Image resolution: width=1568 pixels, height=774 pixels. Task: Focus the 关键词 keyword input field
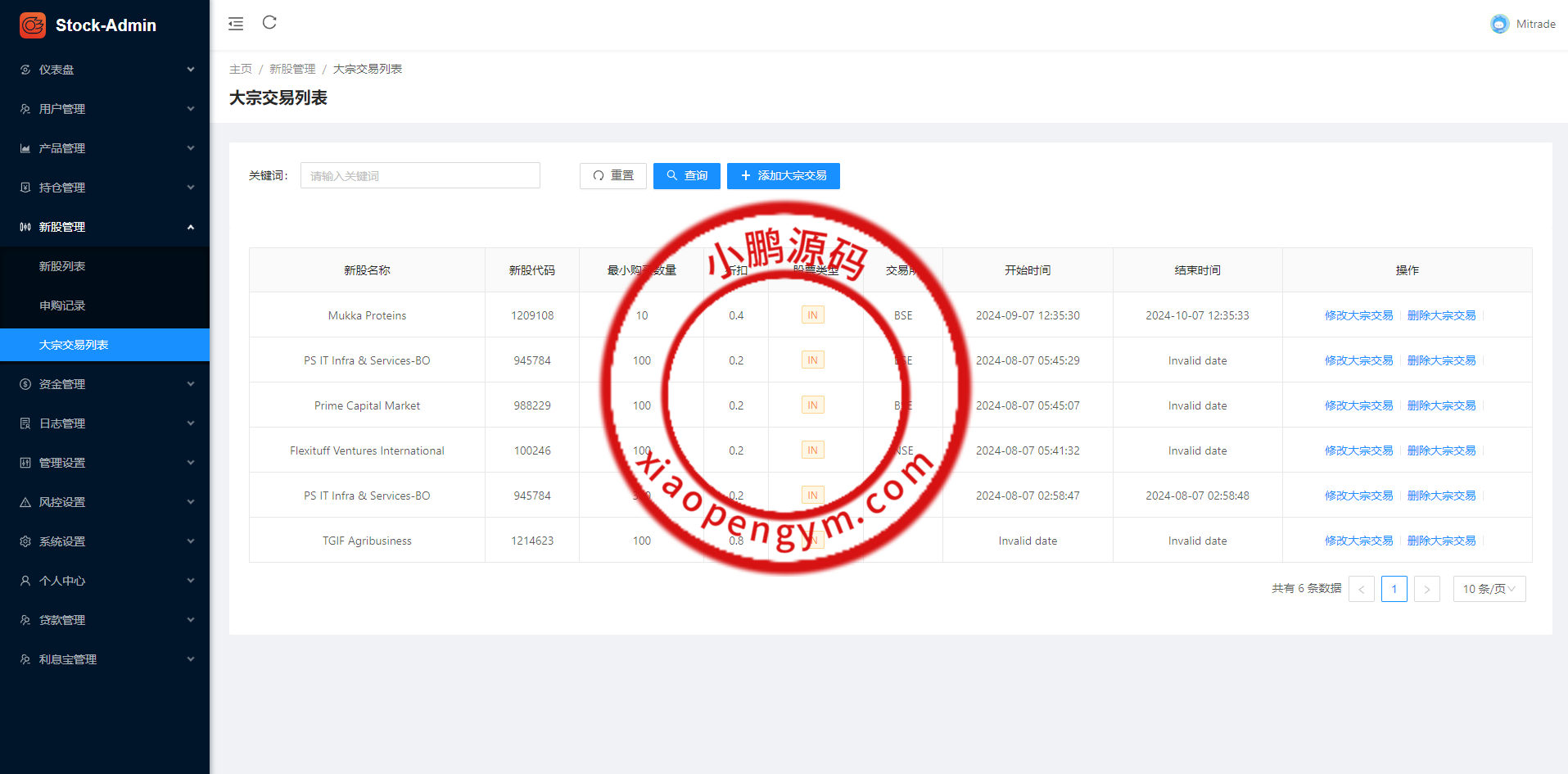[x=420, y=176]
